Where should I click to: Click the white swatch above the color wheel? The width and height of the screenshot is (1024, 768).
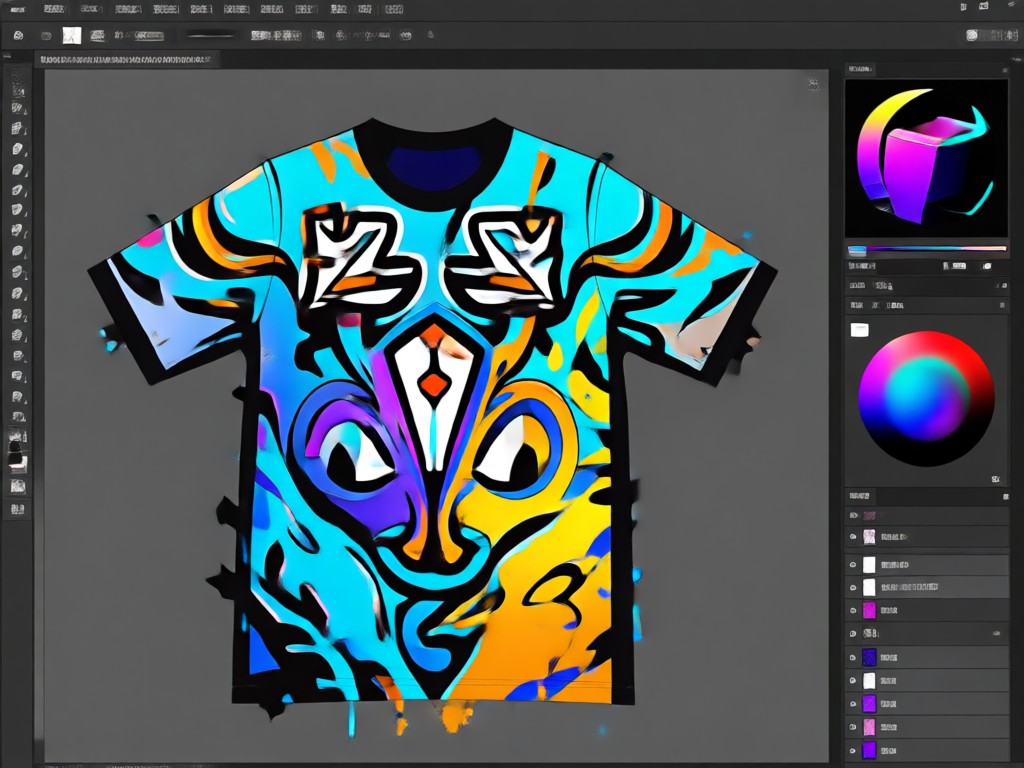coord(859,330)
